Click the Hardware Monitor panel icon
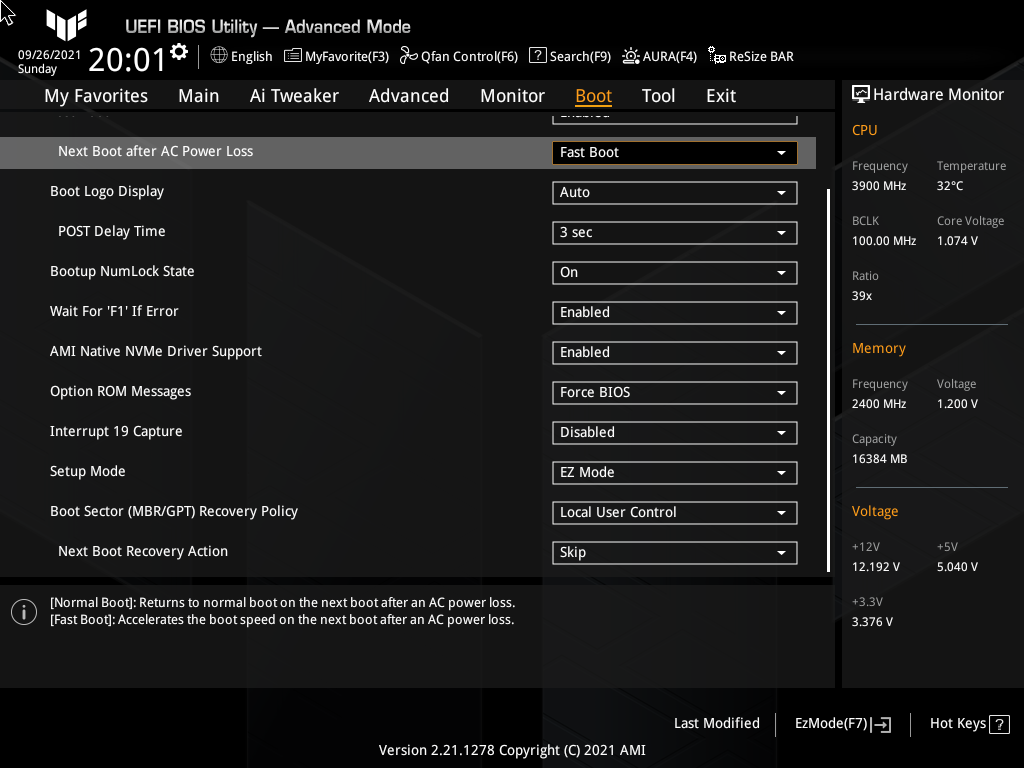Screen dimensions: 1024x768 click(x=862, y=93)
